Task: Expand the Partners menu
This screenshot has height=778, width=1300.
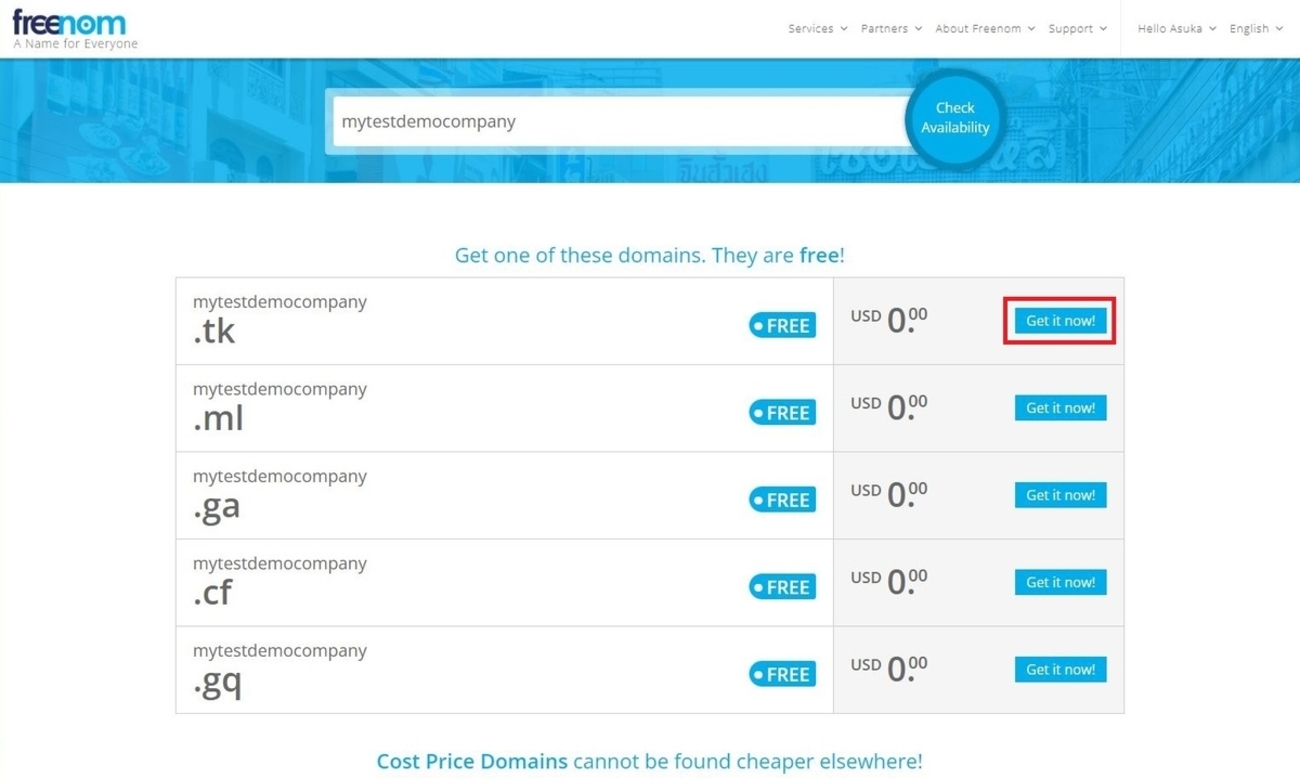Action: (891, 29)
